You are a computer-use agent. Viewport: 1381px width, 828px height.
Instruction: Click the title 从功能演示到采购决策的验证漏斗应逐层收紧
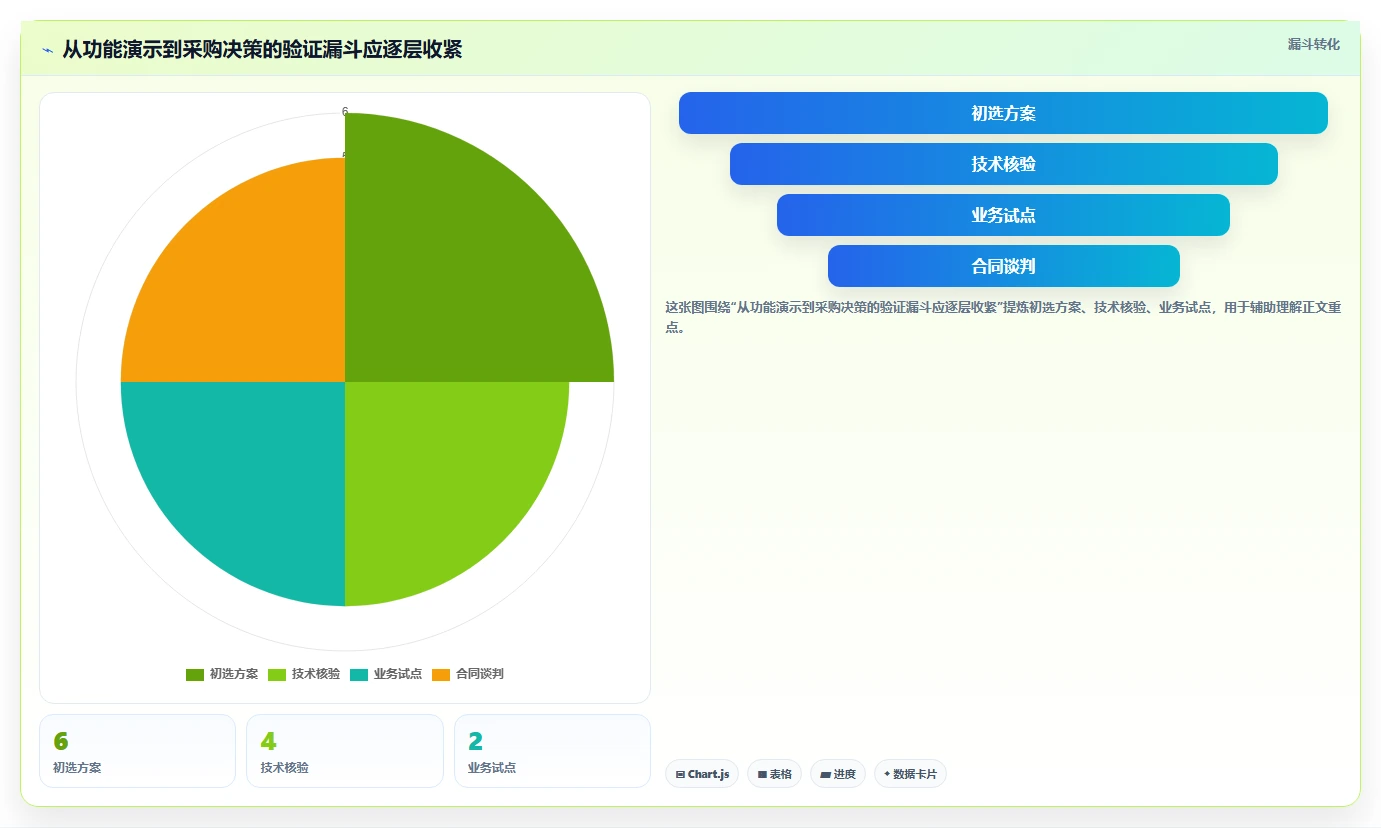tap(262, 50)
